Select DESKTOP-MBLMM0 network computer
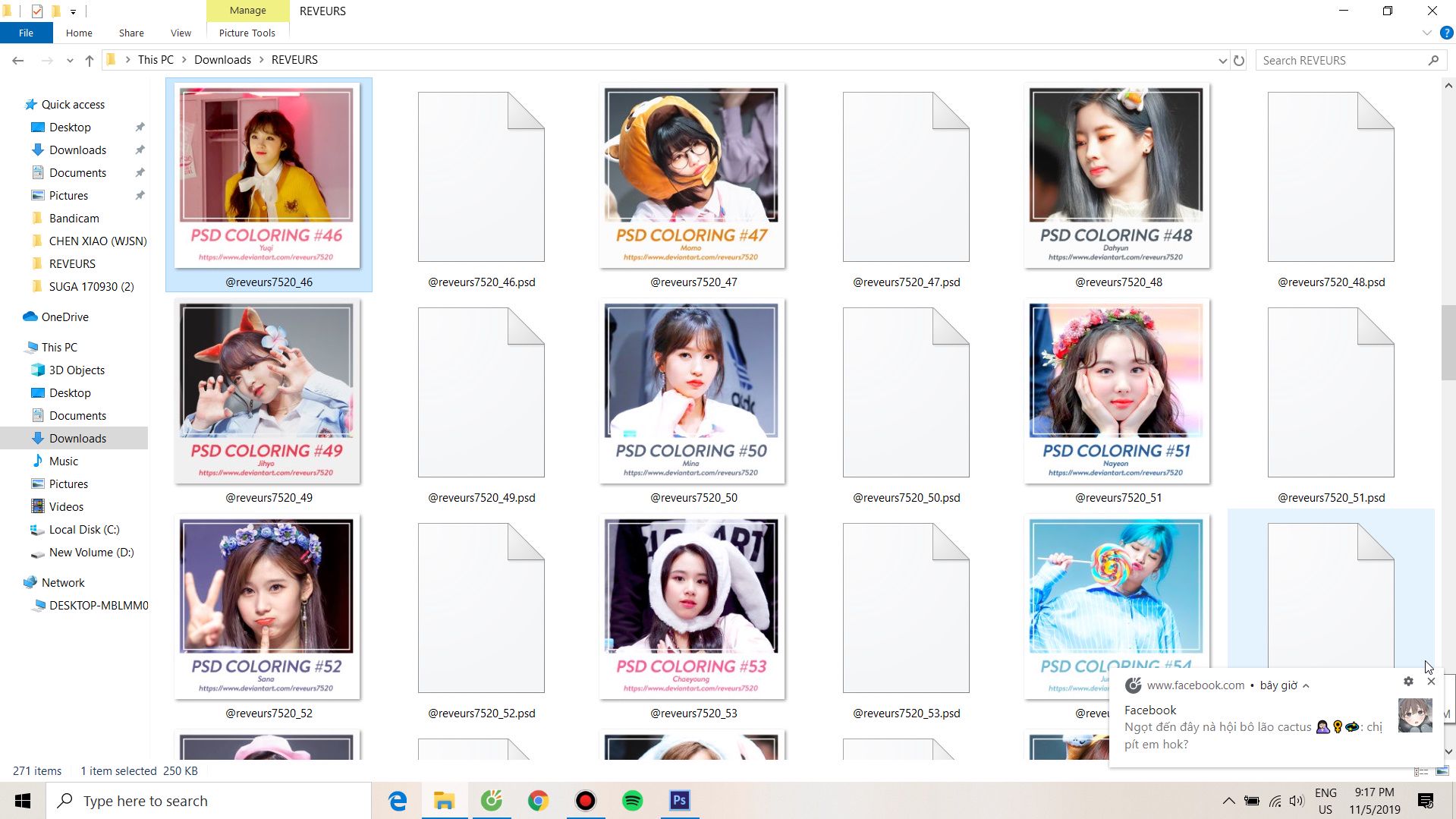The height and width of the screenshot is (819, 1456). tap(98, 605)
